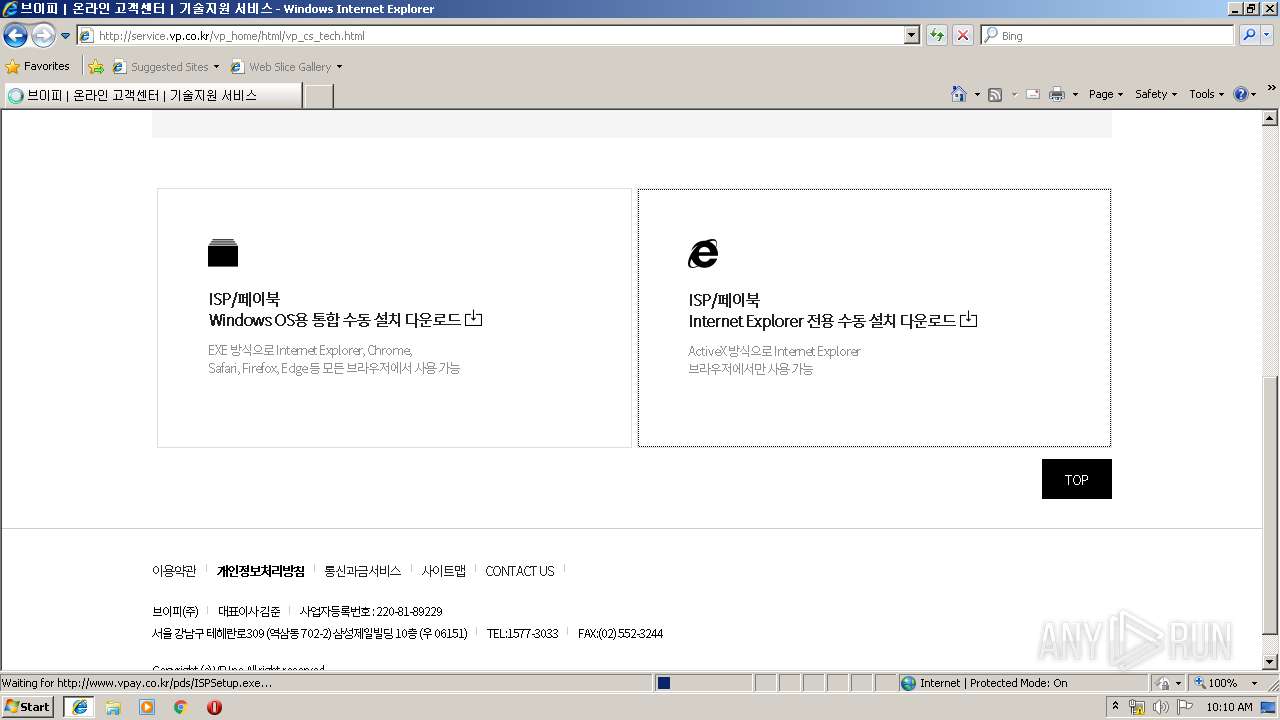Click the Refresh page icon
The image size is (1280, 720).
coord(937,36)
